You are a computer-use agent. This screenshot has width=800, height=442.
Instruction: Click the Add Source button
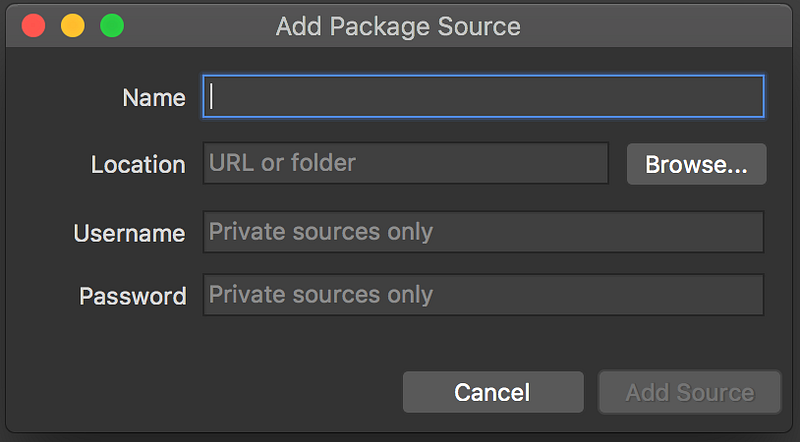(x=689, y=393)
